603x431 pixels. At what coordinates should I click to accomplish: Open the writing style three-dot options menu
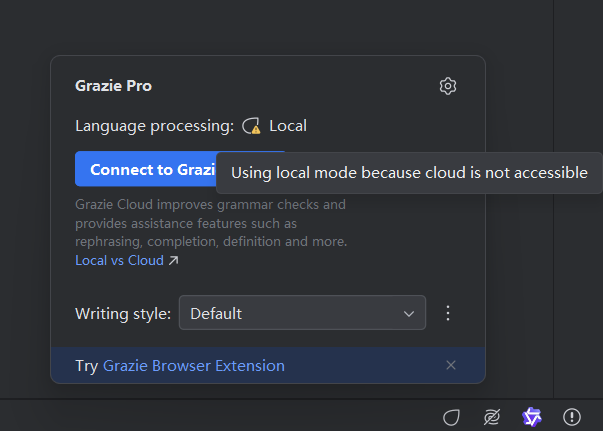(448, 313)
